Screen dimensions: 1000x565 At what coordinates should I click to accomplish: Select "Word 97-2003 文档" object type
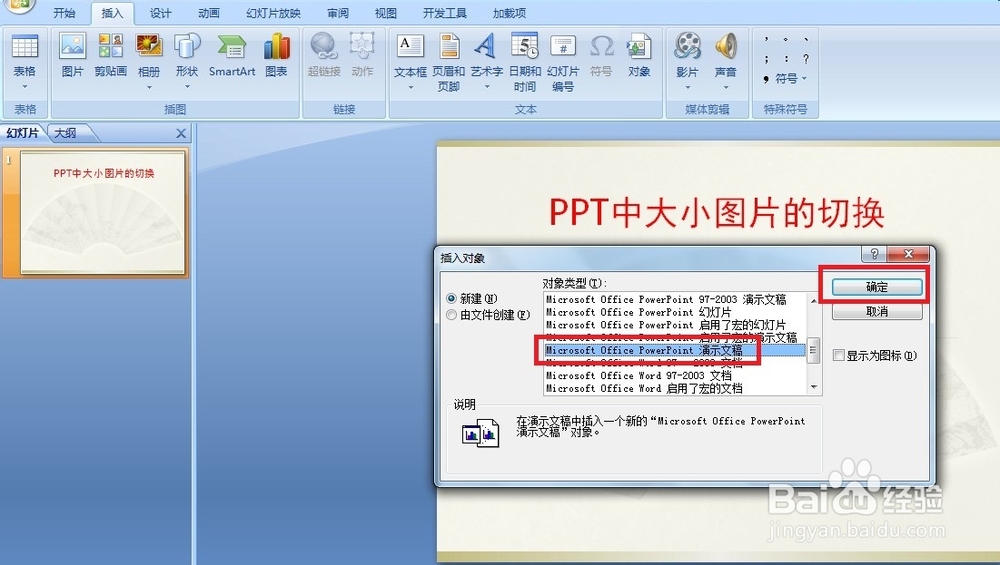tap(675, 376)
